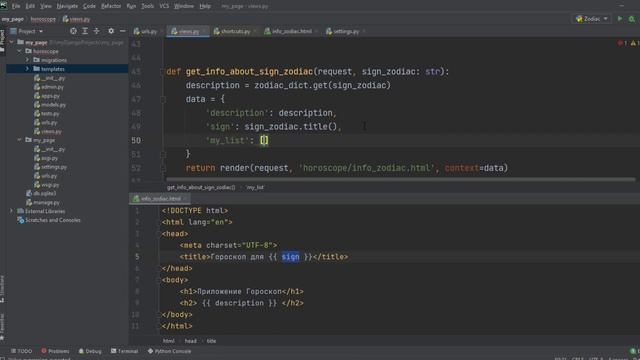
Task: Select Scratches and Consoles node
Action: click(49, 220)
